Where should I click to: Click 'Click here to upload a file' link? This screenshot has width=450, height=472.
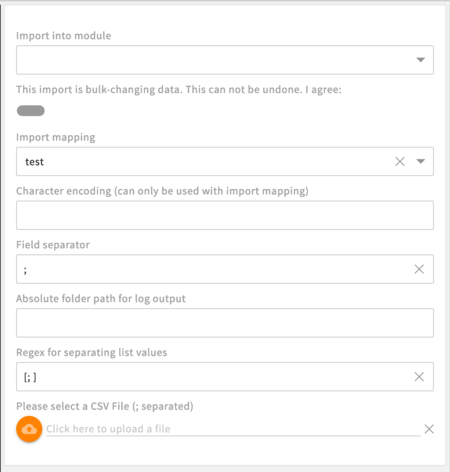[108, 429]
